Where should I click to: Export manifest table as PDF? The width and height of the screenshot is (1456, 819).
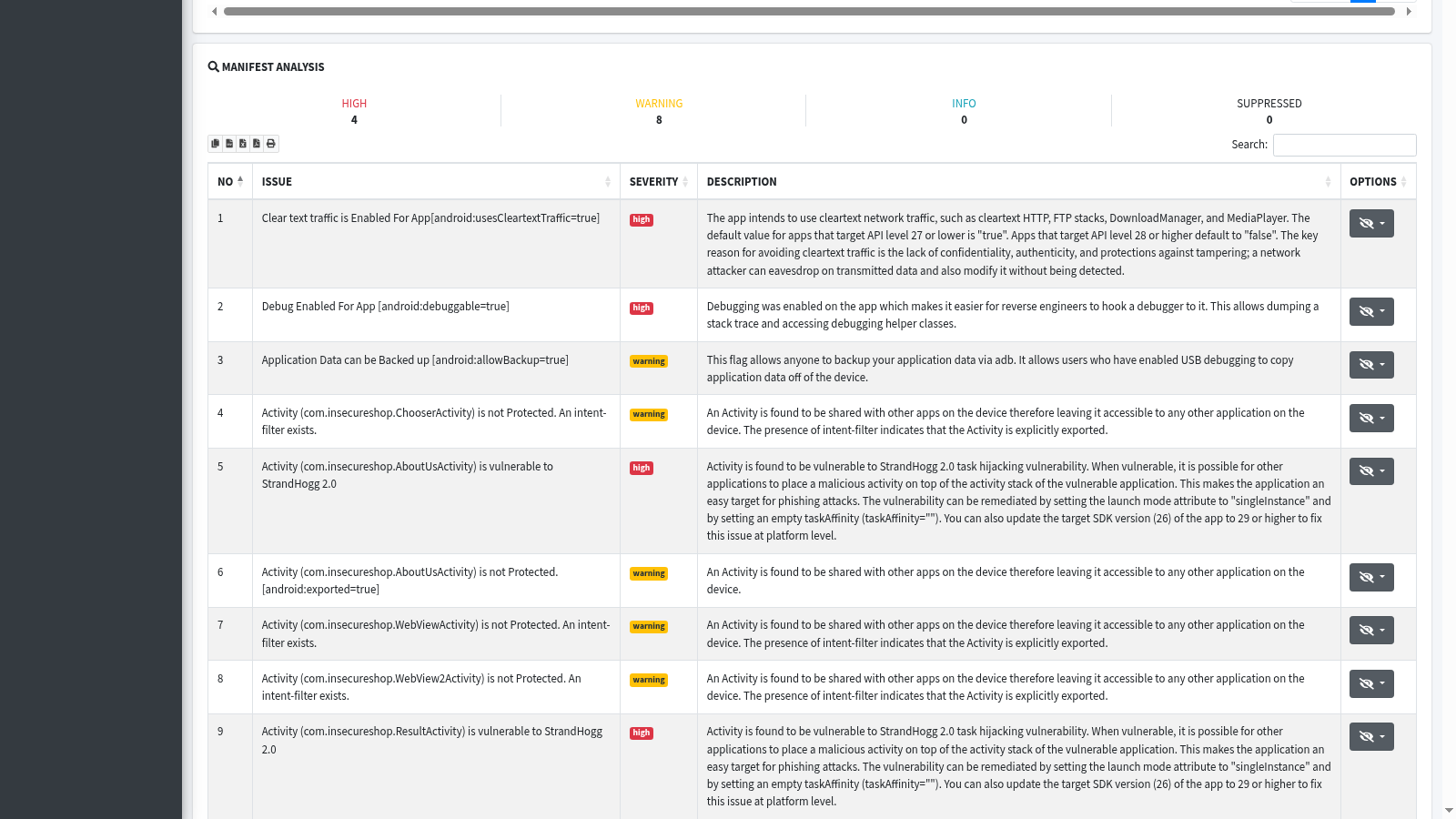[x=257, y=144]
